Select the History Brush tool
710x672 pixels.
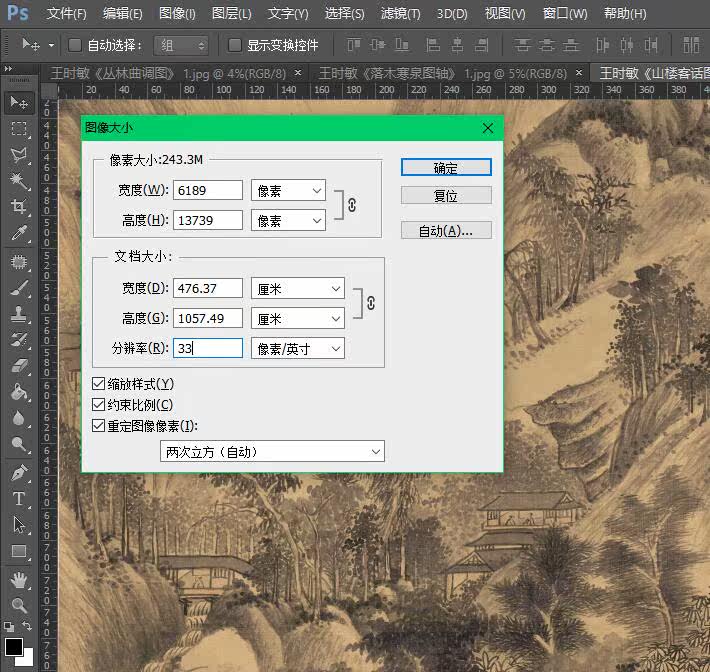click(x=19, y=340)
